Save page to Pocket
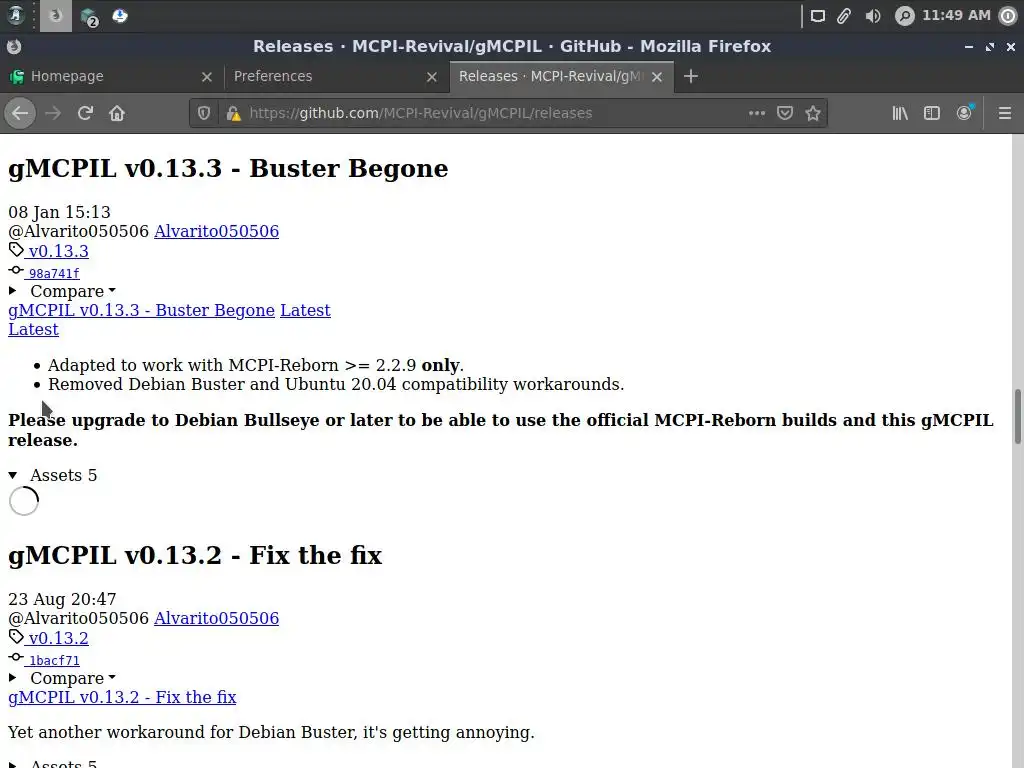 (785, 113)
